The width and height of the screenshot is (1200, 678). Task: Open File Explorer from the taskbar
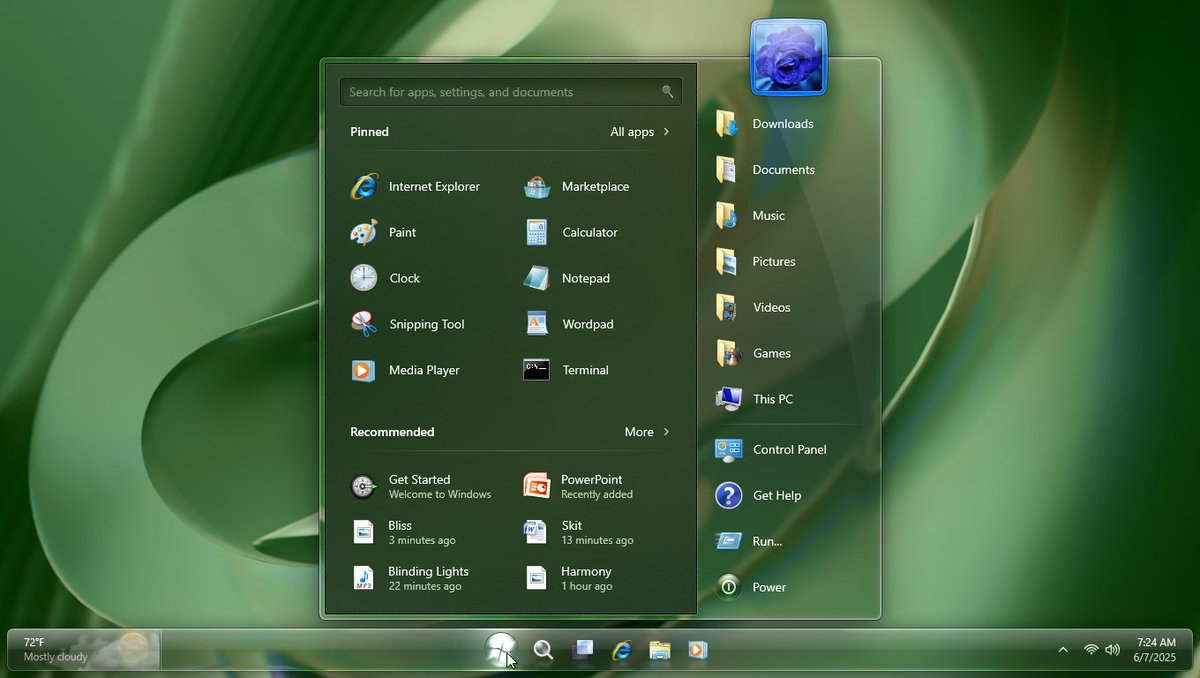pyautogui.click(x=660, y=650)
